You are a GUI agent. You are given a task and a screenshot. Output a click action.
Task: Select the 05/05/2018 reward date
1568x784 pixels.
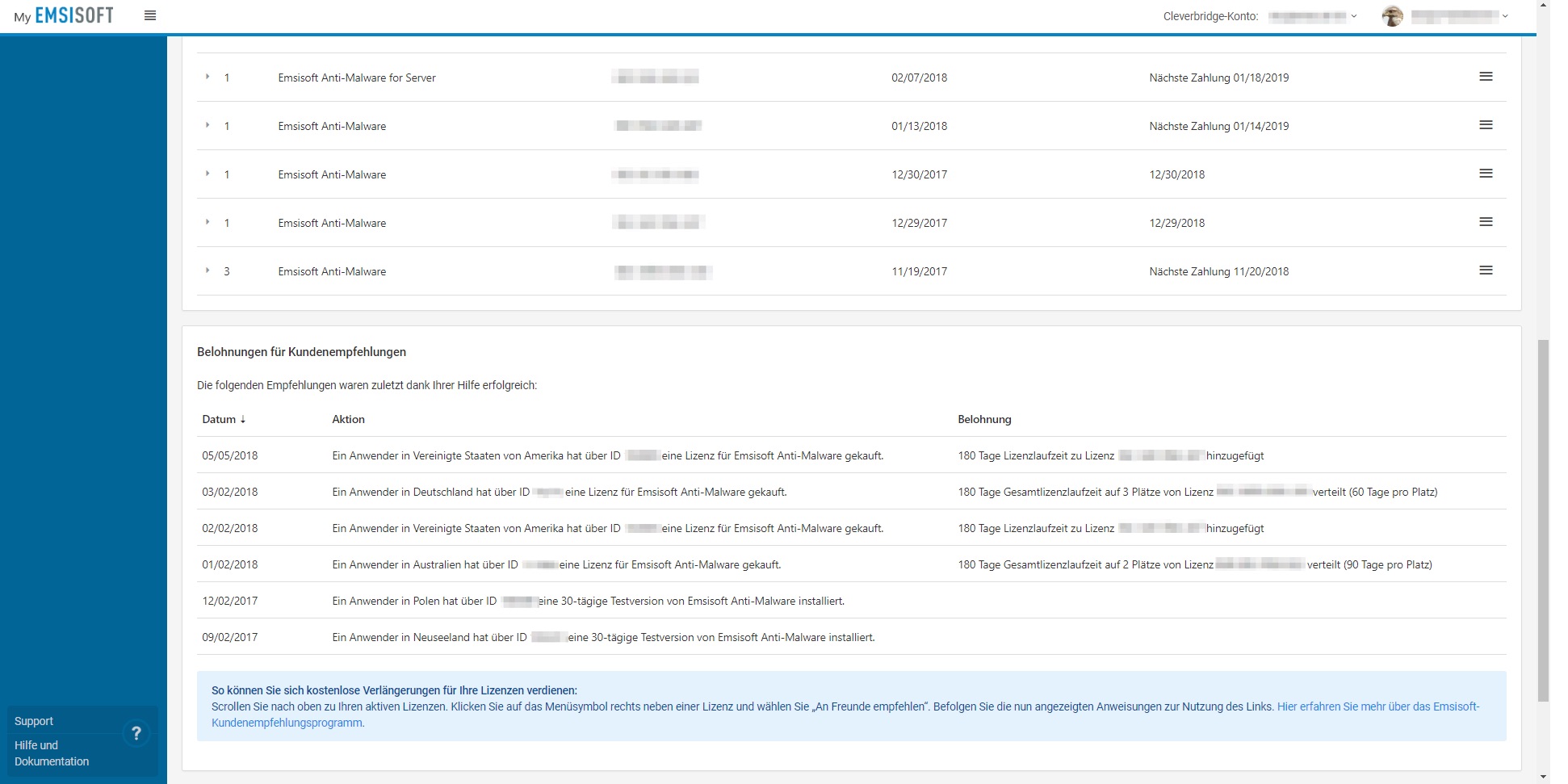coord(230,455)
